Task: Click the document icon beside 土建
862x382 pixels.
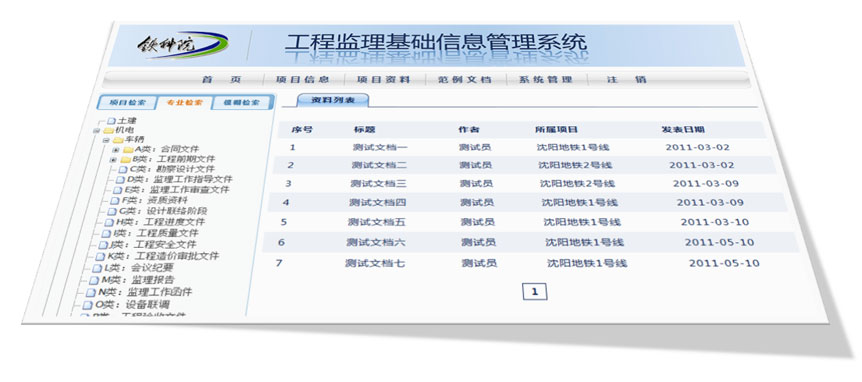Action: pos(112,120)
